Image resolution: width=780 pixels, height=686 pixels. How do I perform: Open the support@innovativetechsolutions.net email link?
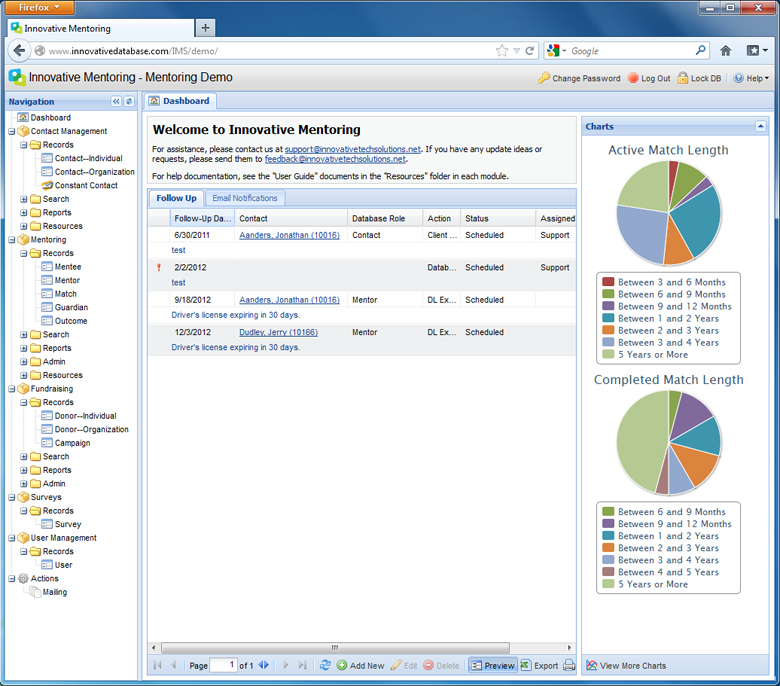coord(353,149)
